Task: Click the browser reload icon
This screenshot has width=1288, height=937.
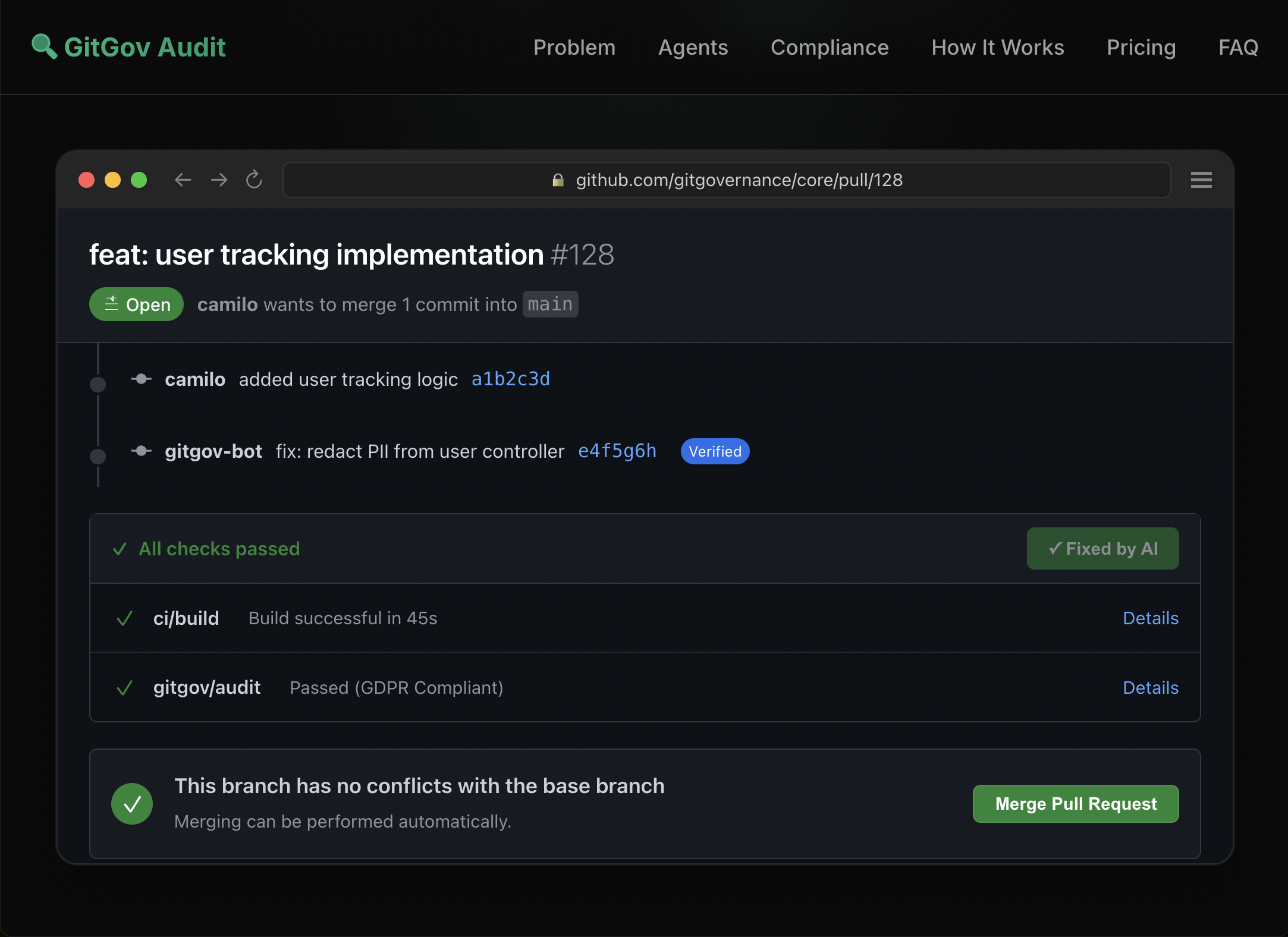Action: click(254, 180)
